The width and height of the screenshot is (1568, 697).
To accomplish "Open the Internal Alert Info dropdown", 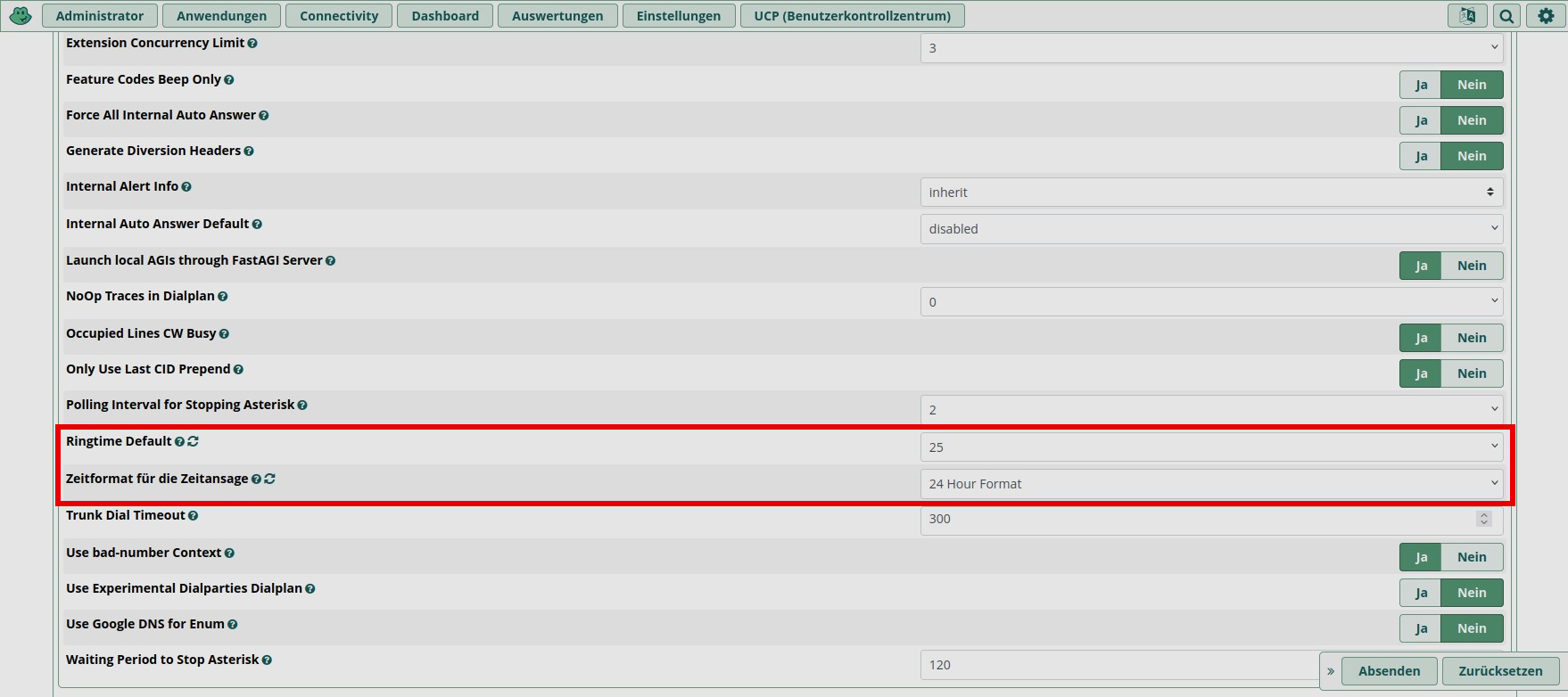I will pyautogui.click(x=1210, y=193).
